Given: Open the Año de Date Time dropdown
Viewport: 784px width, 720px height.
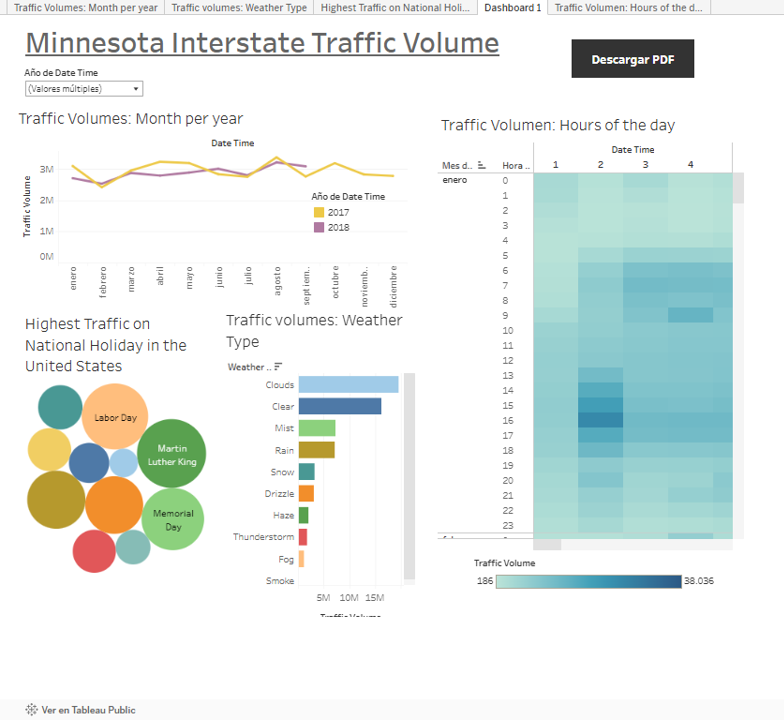Looking at the screenshot, I should (x=84, y=89).
